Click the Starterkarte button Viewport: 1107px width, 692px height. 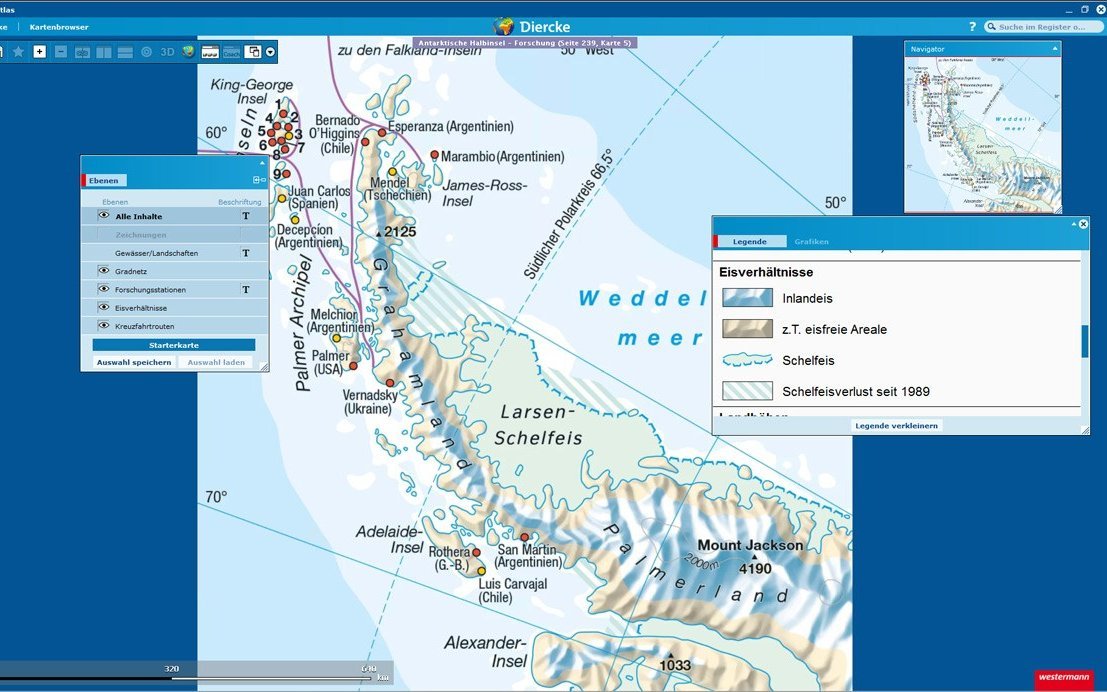pyautogui.click(x=174, y=345)
